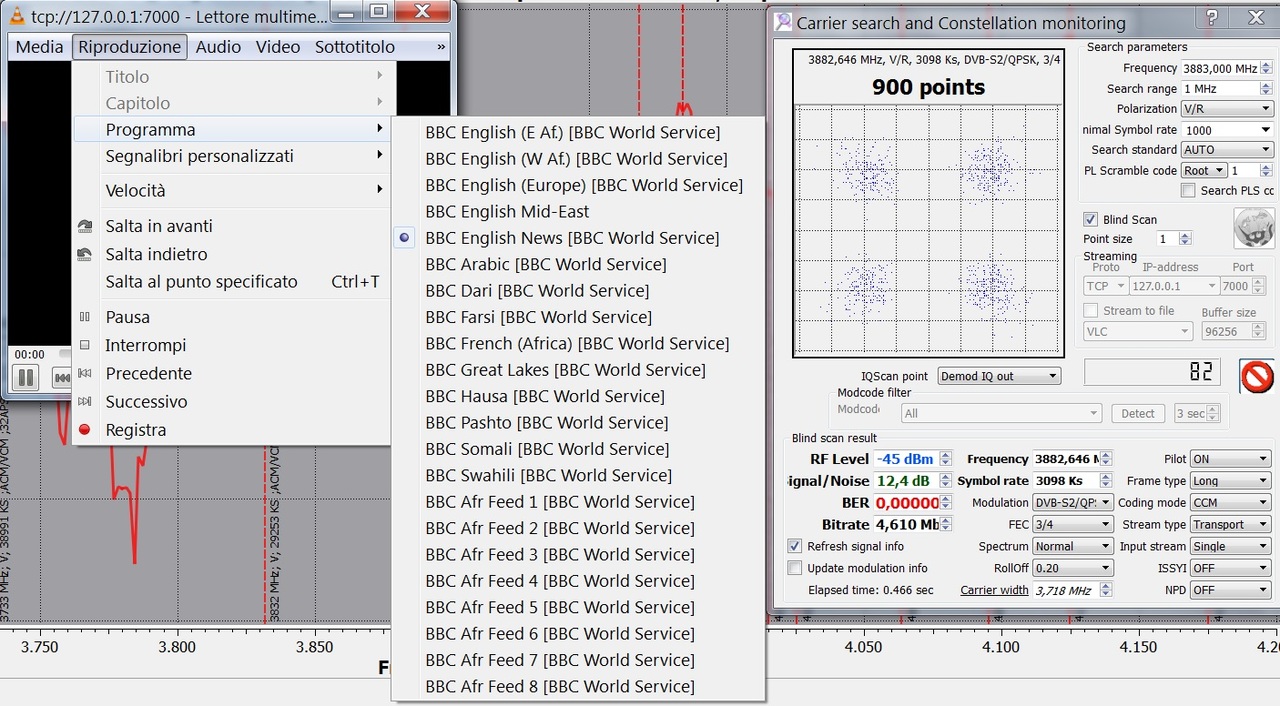Screen dimensions: 1280x706
Task: Select BBC Farsi program
Action: click(578, 317)
